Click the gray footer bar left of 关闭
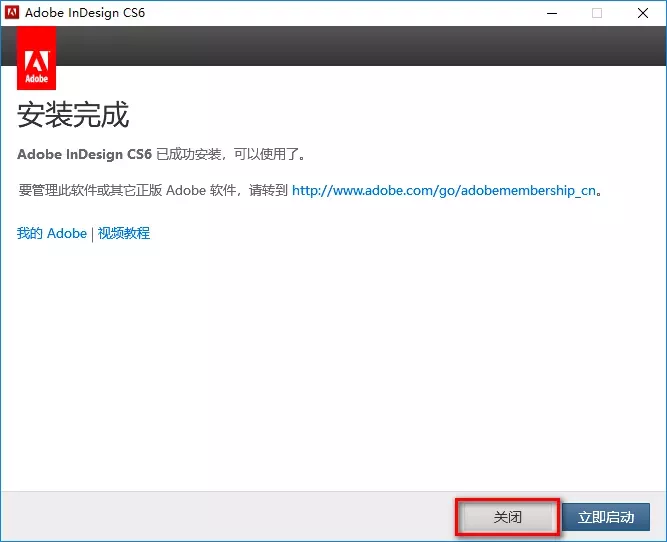 (230, 517)
